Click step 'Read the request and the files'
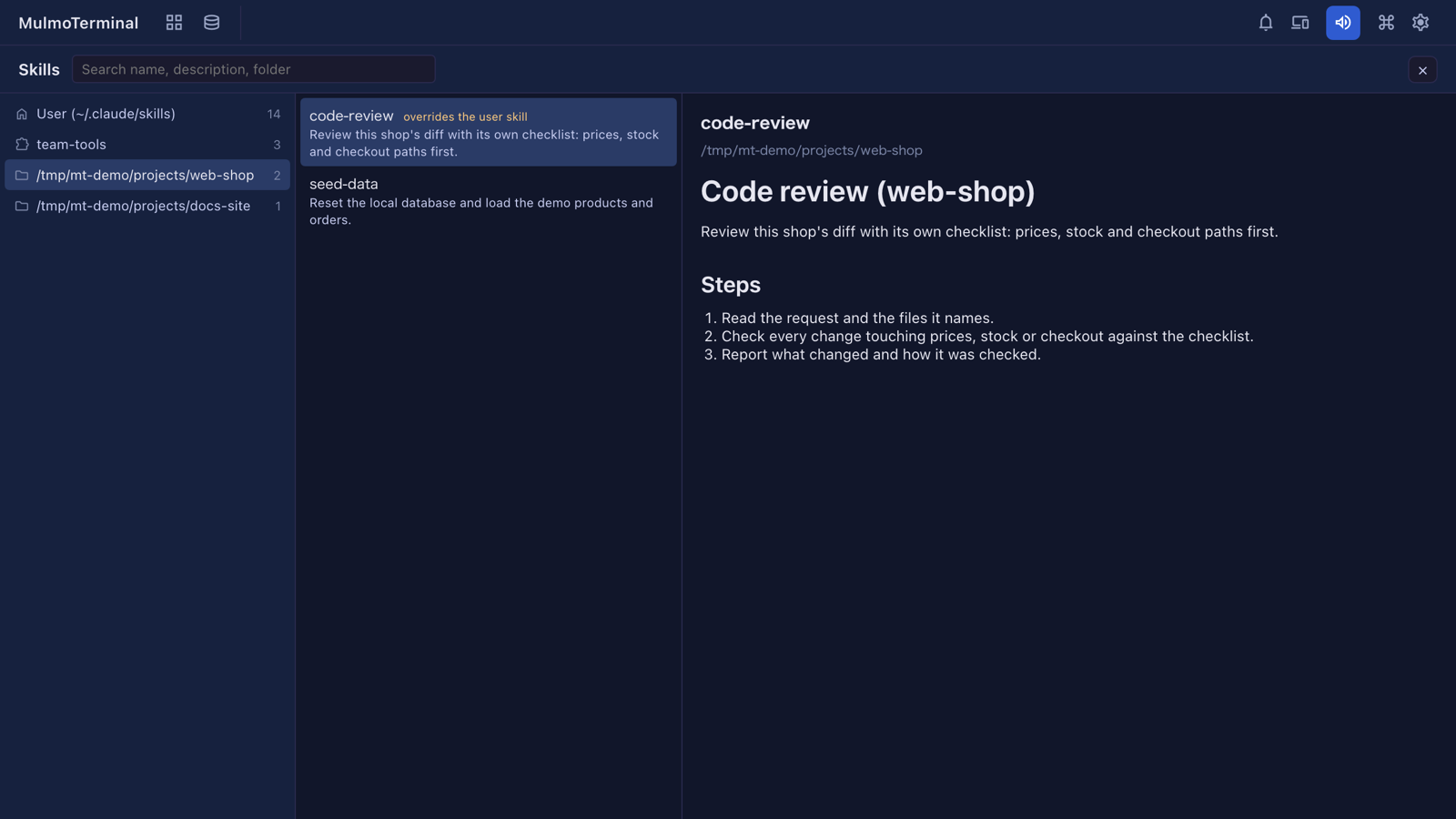This screenshot has height=819, width=1456. 857,318
